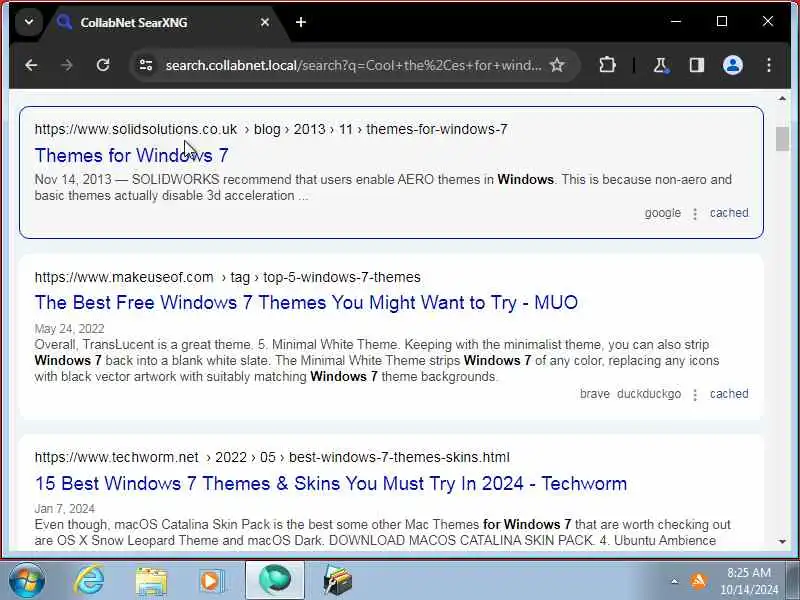The image size is (800, 600).
Task: Open more options dots on makeuseof result
Action: 695,395
